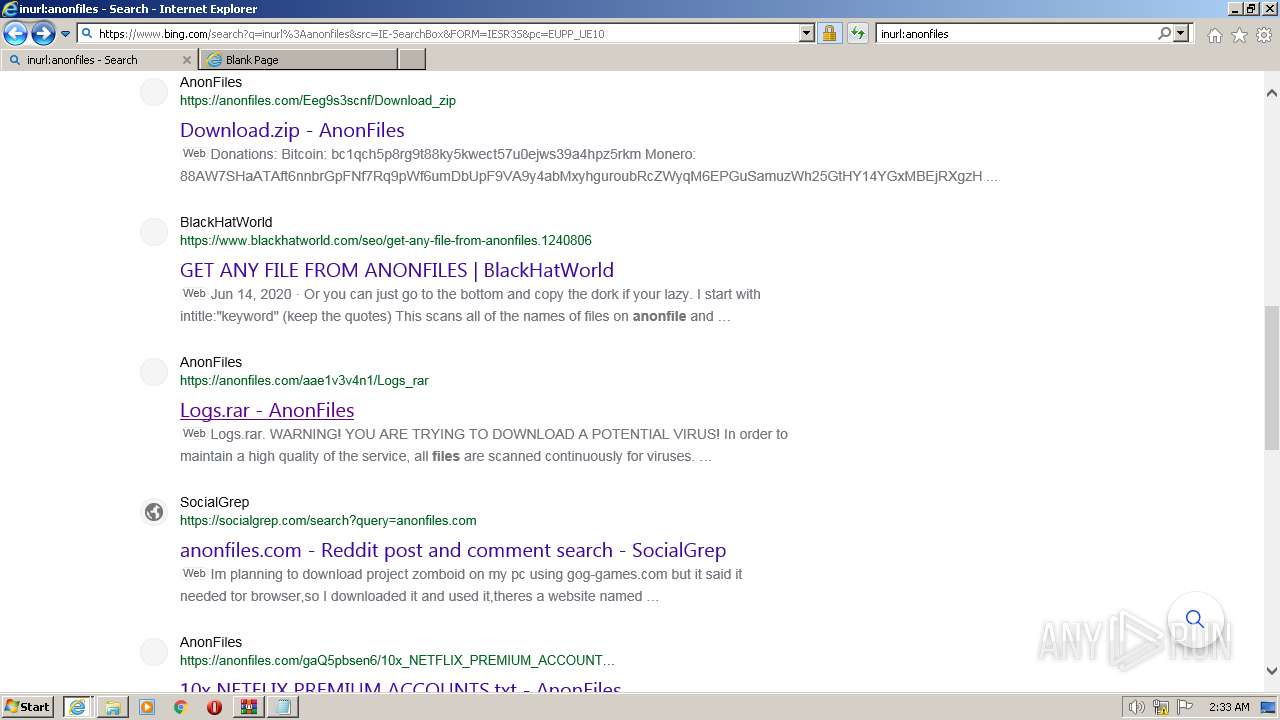Click the network tray icon
The width and height of the screenshot is (1280, 720).
point(1161,707)
